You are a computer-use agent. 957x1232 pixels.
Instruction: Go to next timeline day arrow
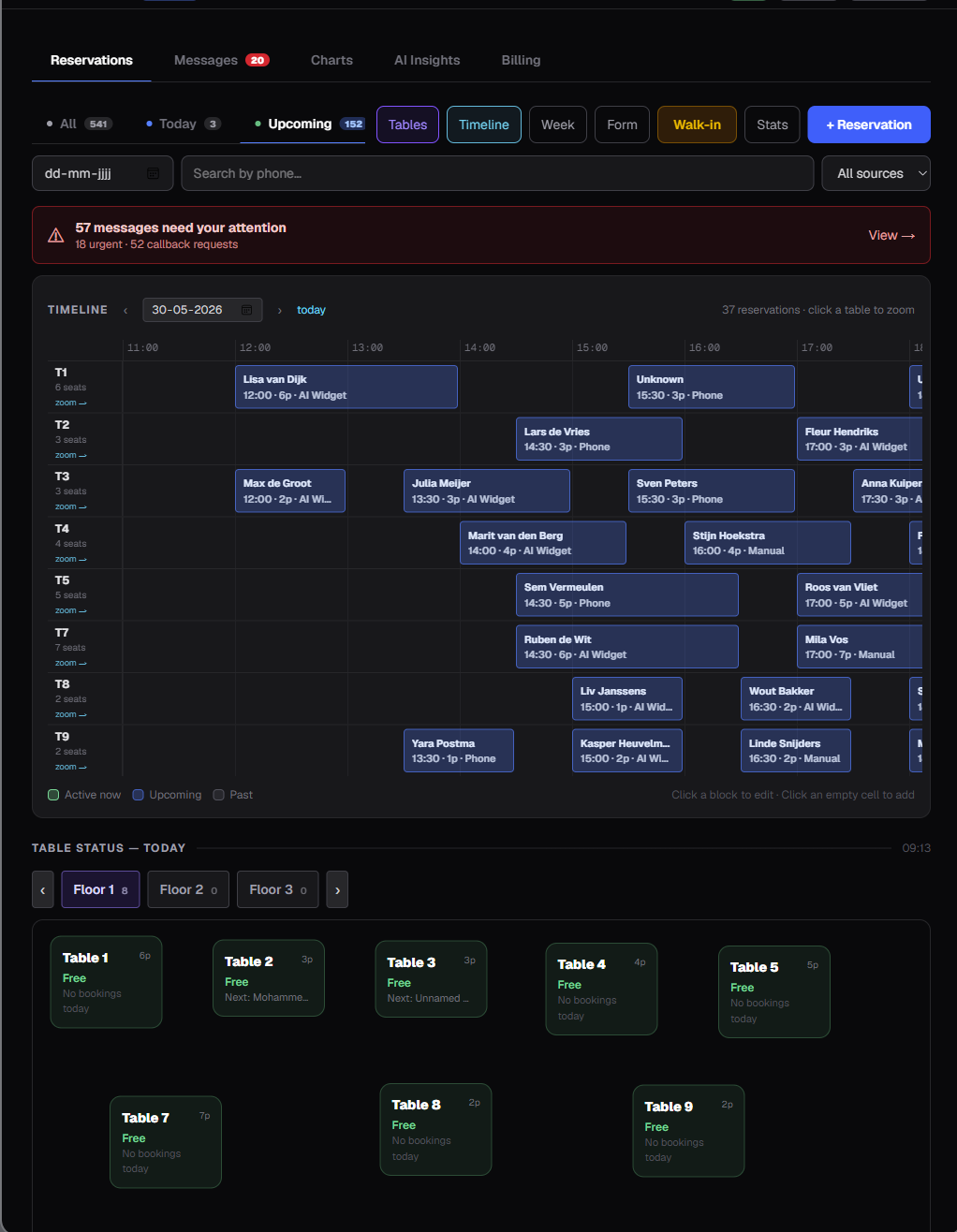coord(279,310)
